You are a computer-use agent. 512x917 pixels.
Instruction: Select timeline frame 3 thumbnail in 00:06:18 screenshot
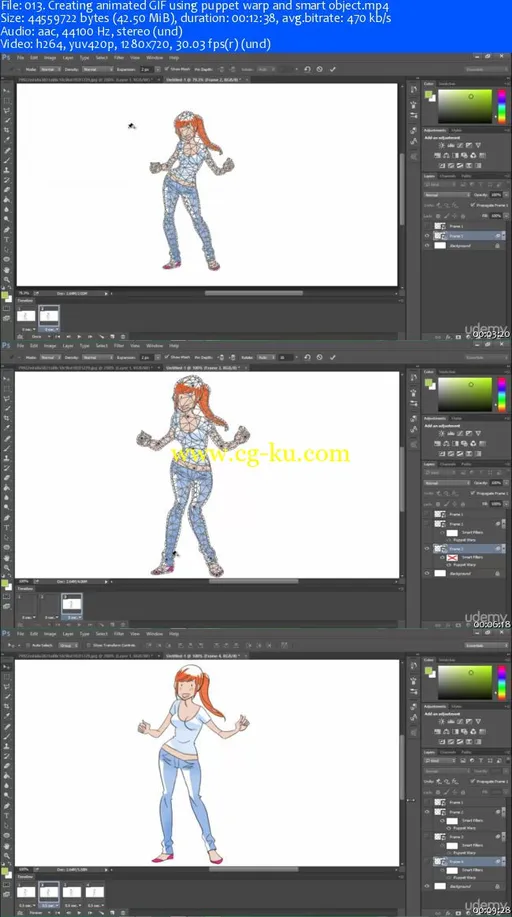pyautogui.click(x=72, y=604)
